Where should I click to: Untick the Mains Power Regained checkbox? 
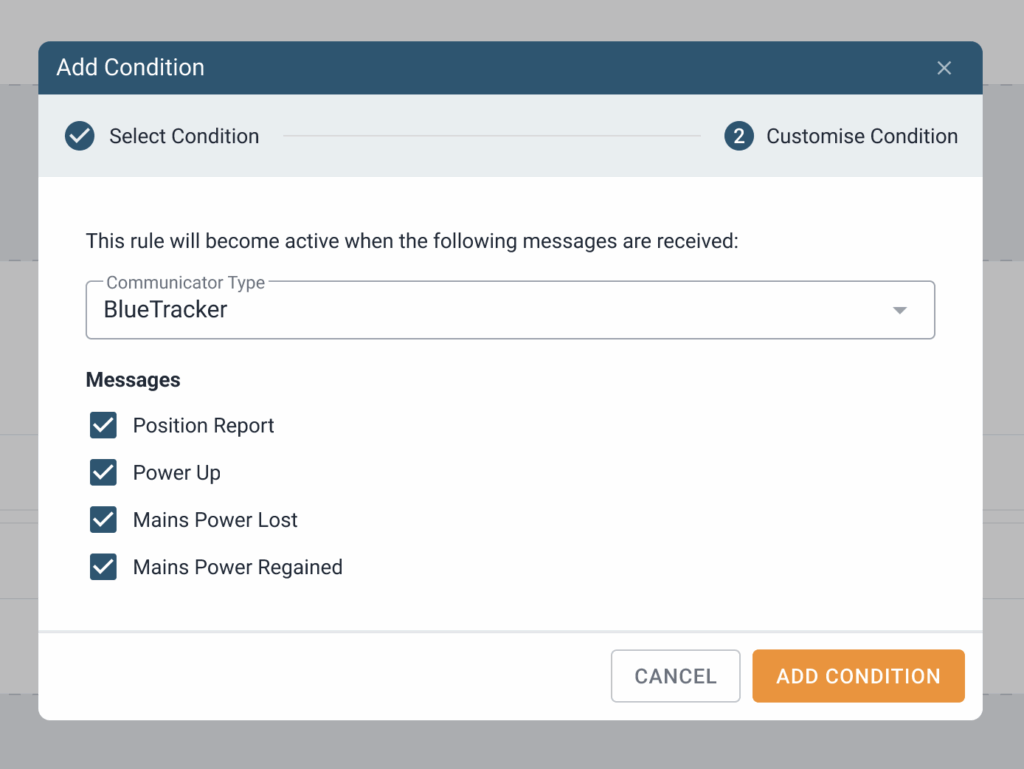pyautogui.click(x=104, y=567)
